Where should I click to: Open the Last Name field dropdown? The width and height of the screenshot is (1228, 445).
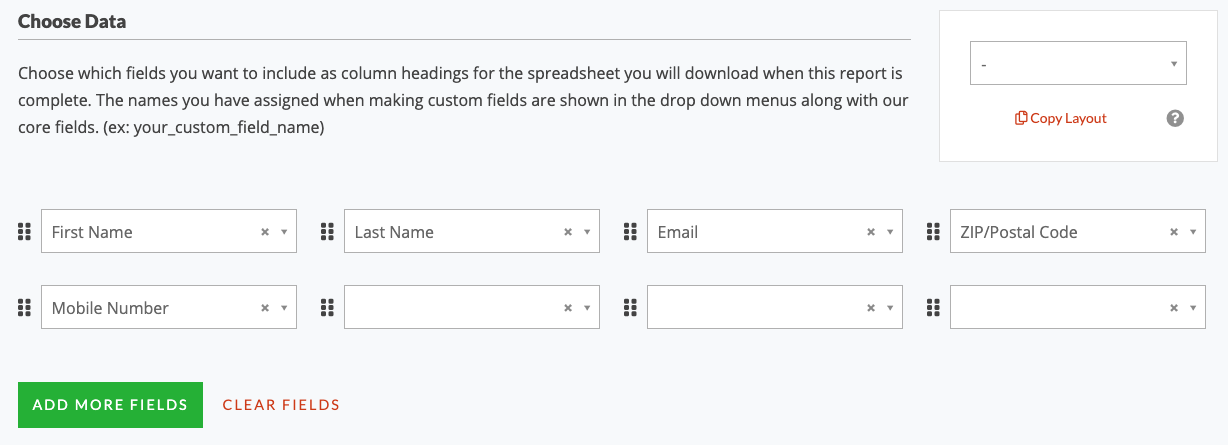point(472,232)
